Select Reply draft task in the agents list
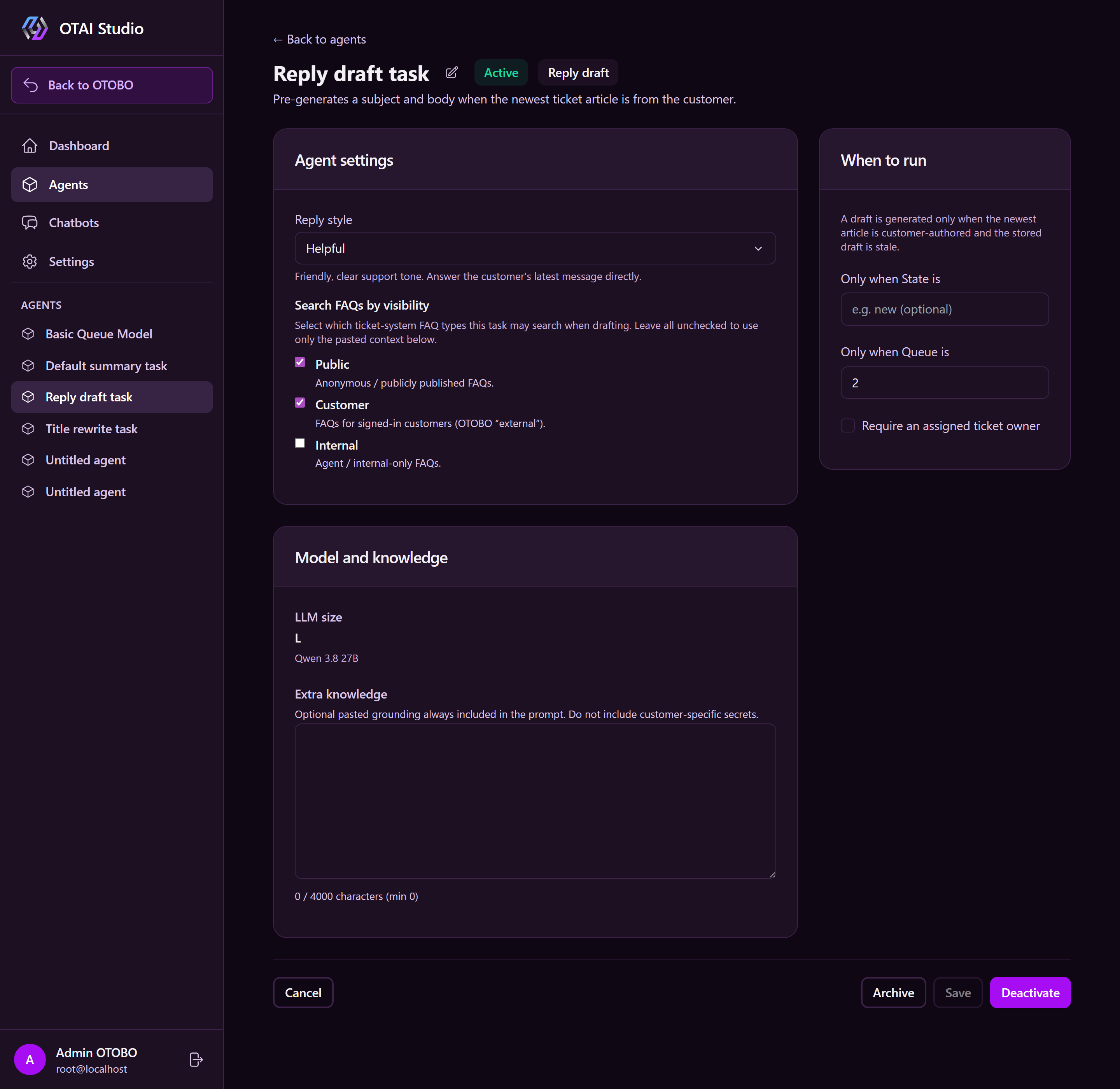 point(112,397)
